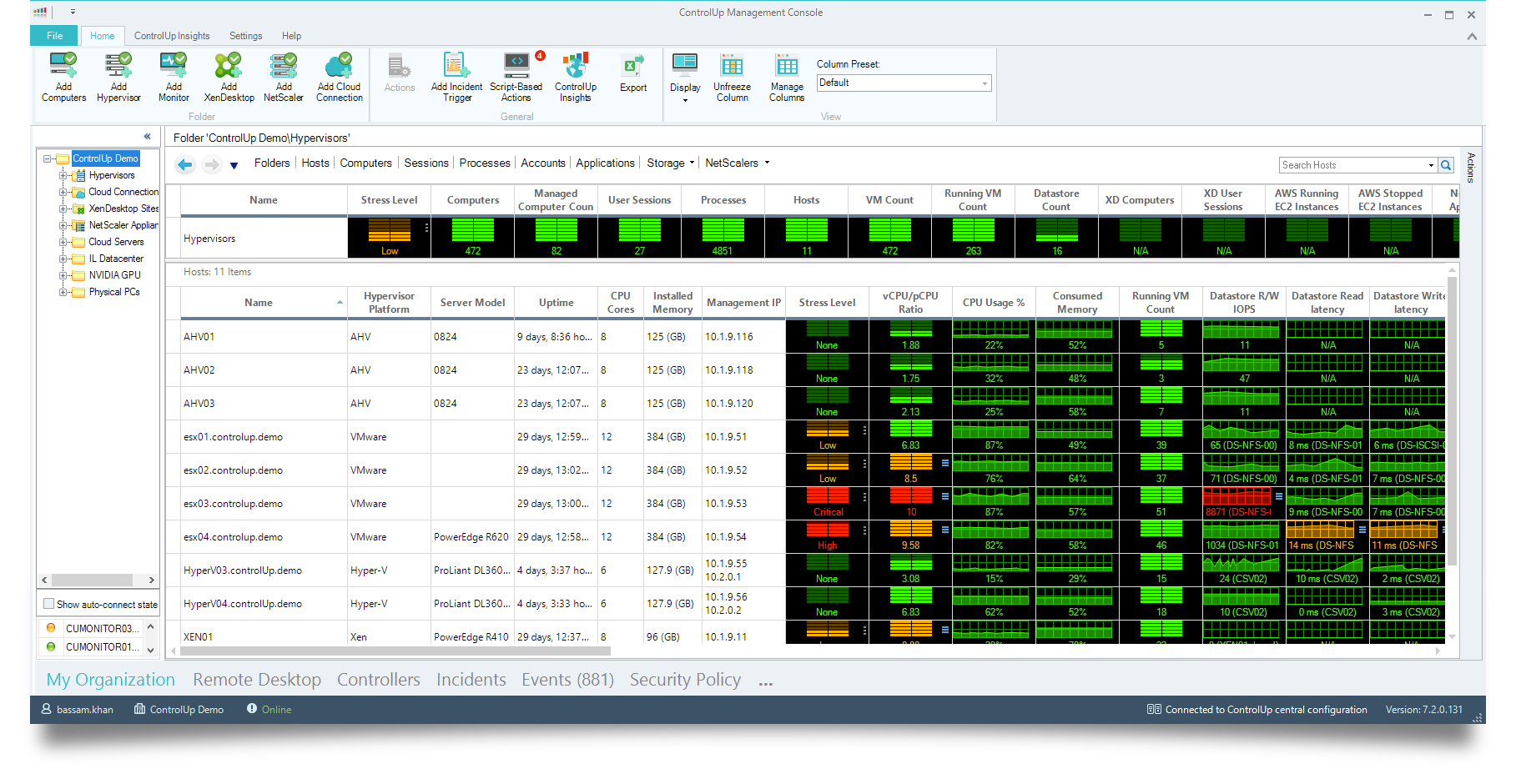Click the Online status indicator icon
The height and width of the screenshot is (784, 1516).
pyautogui.click(x=252, y=708)
